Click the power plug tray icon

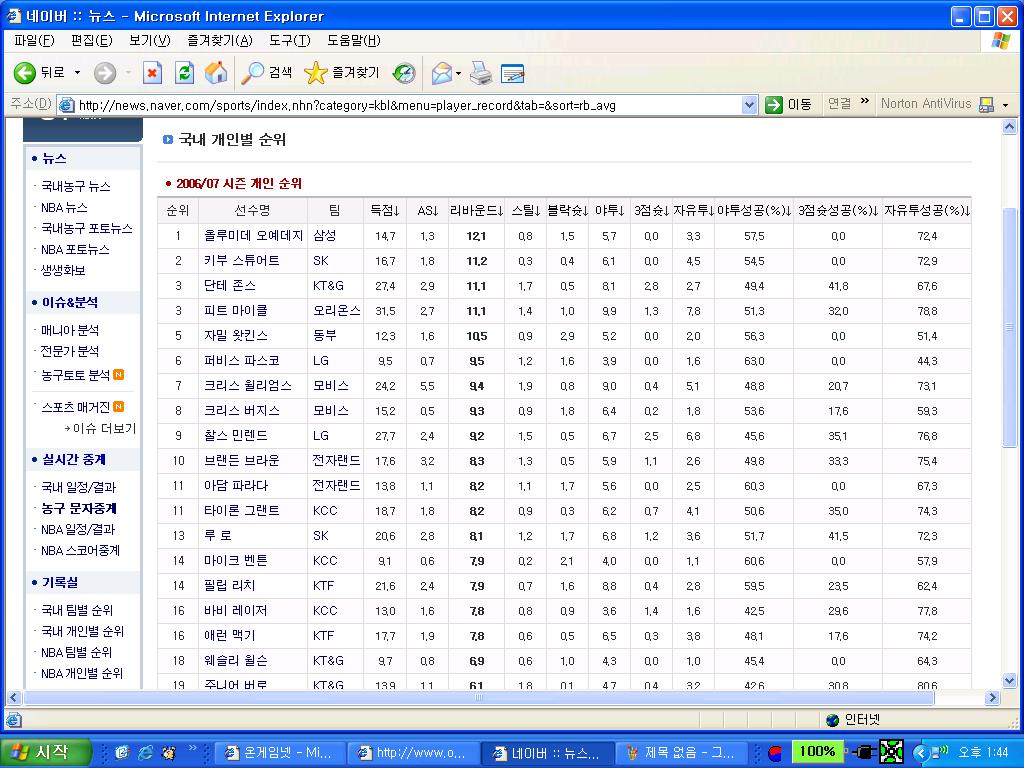tap(863, 752)
